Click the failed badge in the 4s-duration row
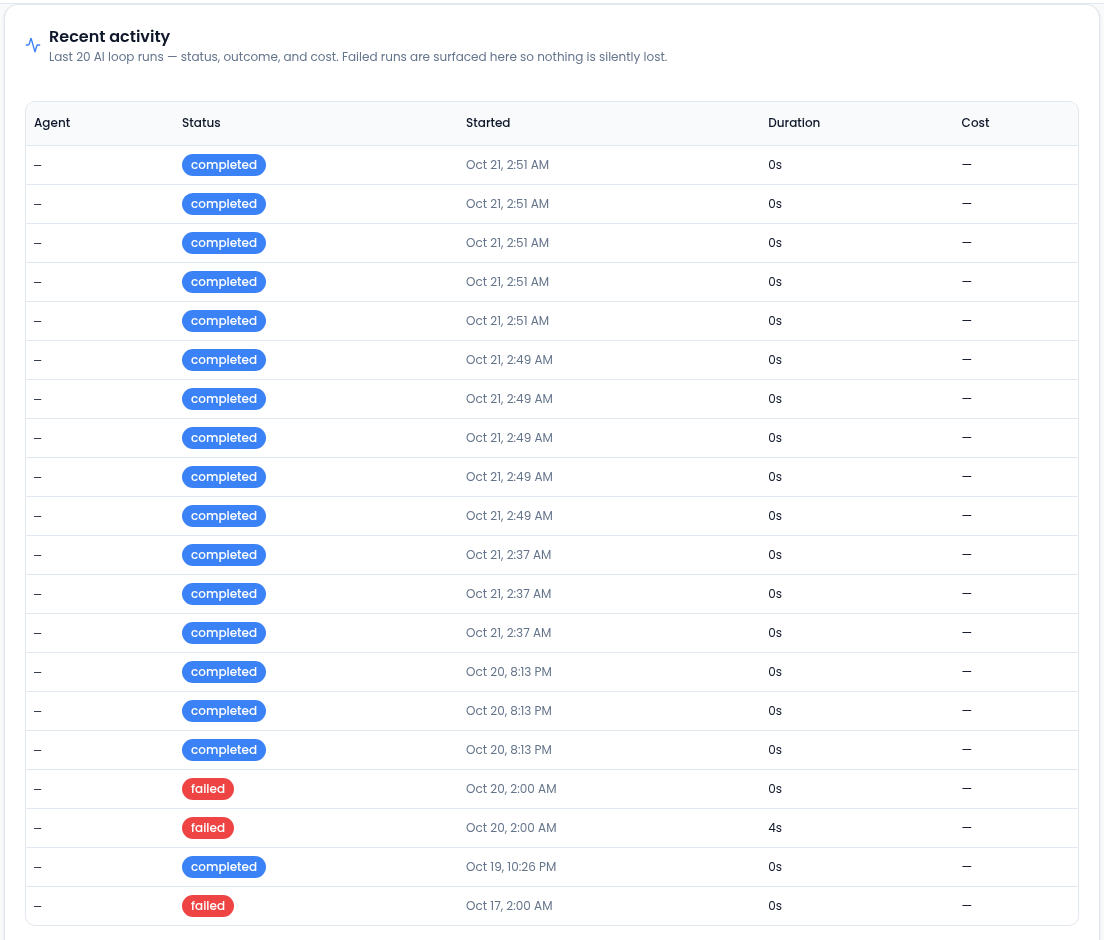The width and height of the screenshot is (1104, 940). [x=208, y=828]
